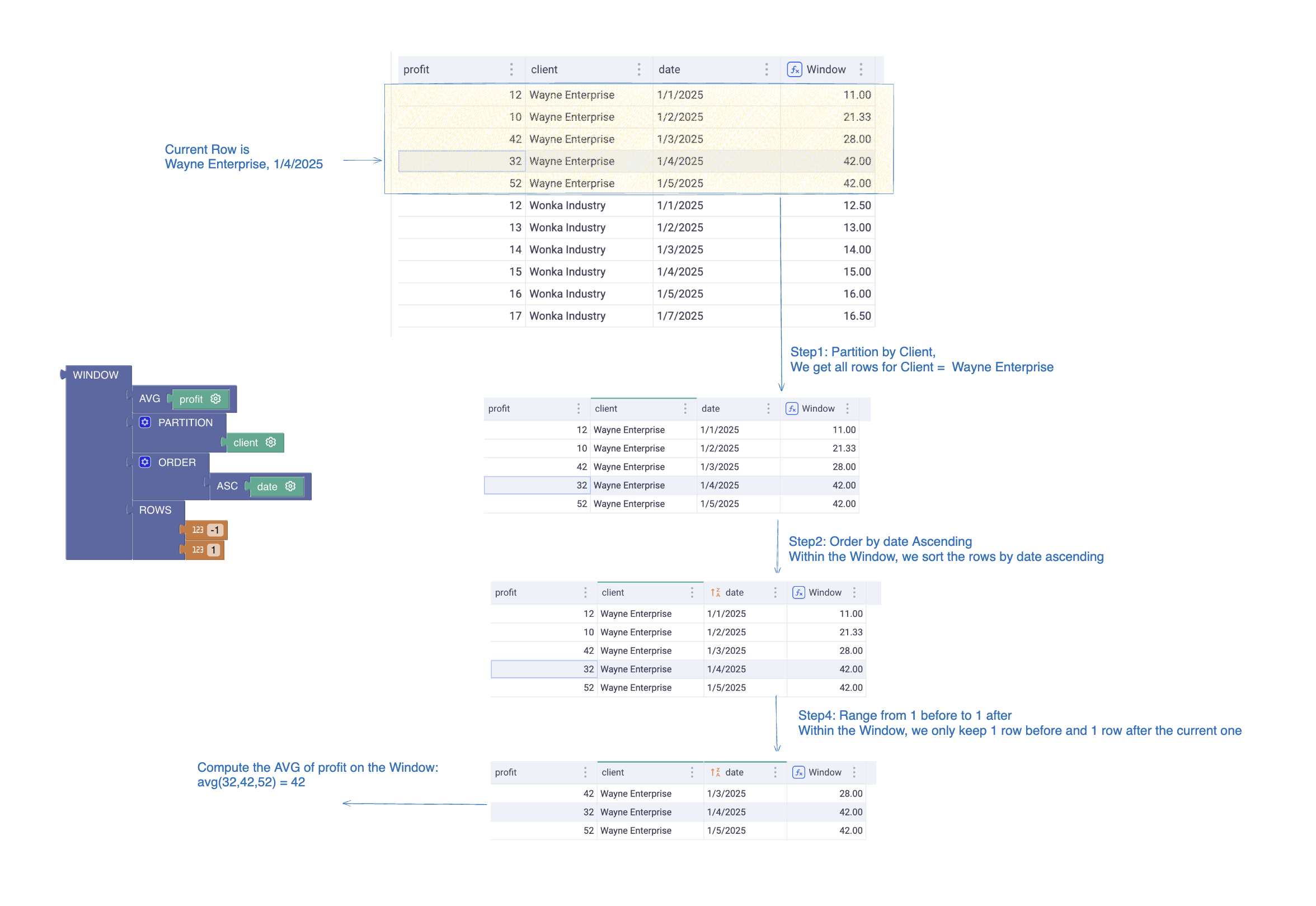The image size is (1316, 906).
Task: Select the cell showing 16.50
Action: coord(828,316)
